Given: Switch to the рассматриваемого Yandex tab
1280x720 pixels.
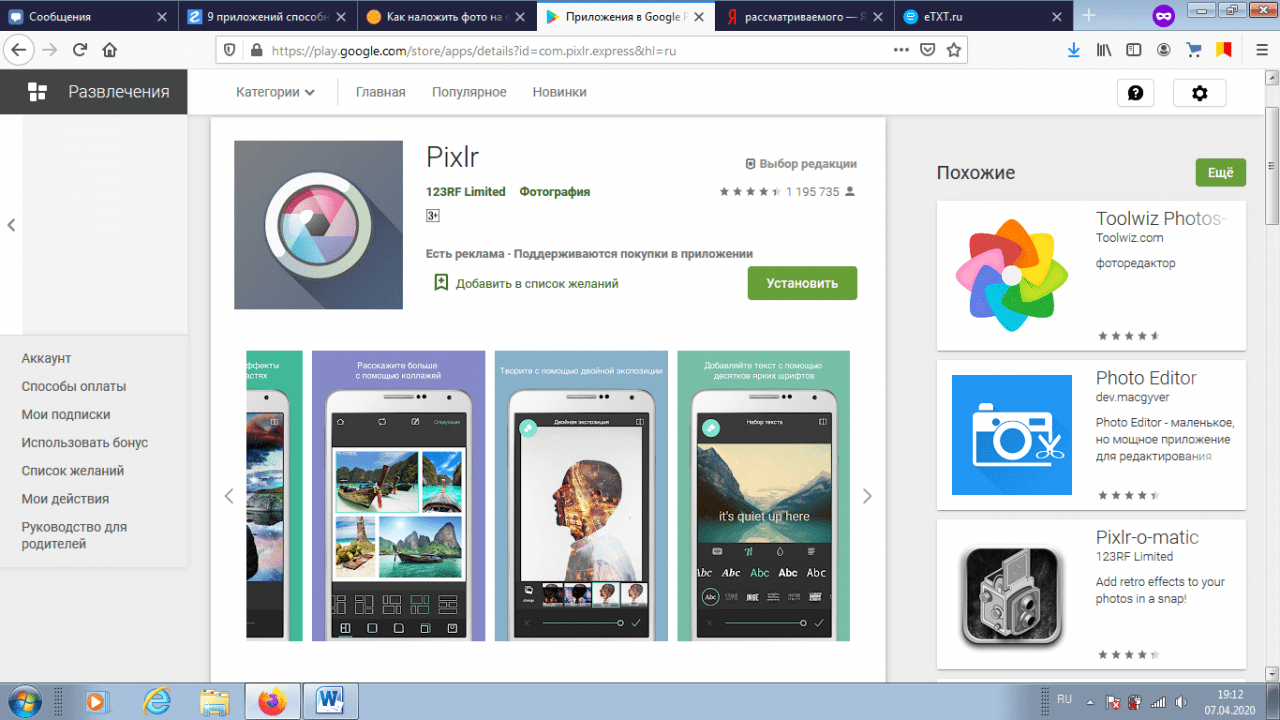Looking at the screenshot, I should [x=803, y=16].
